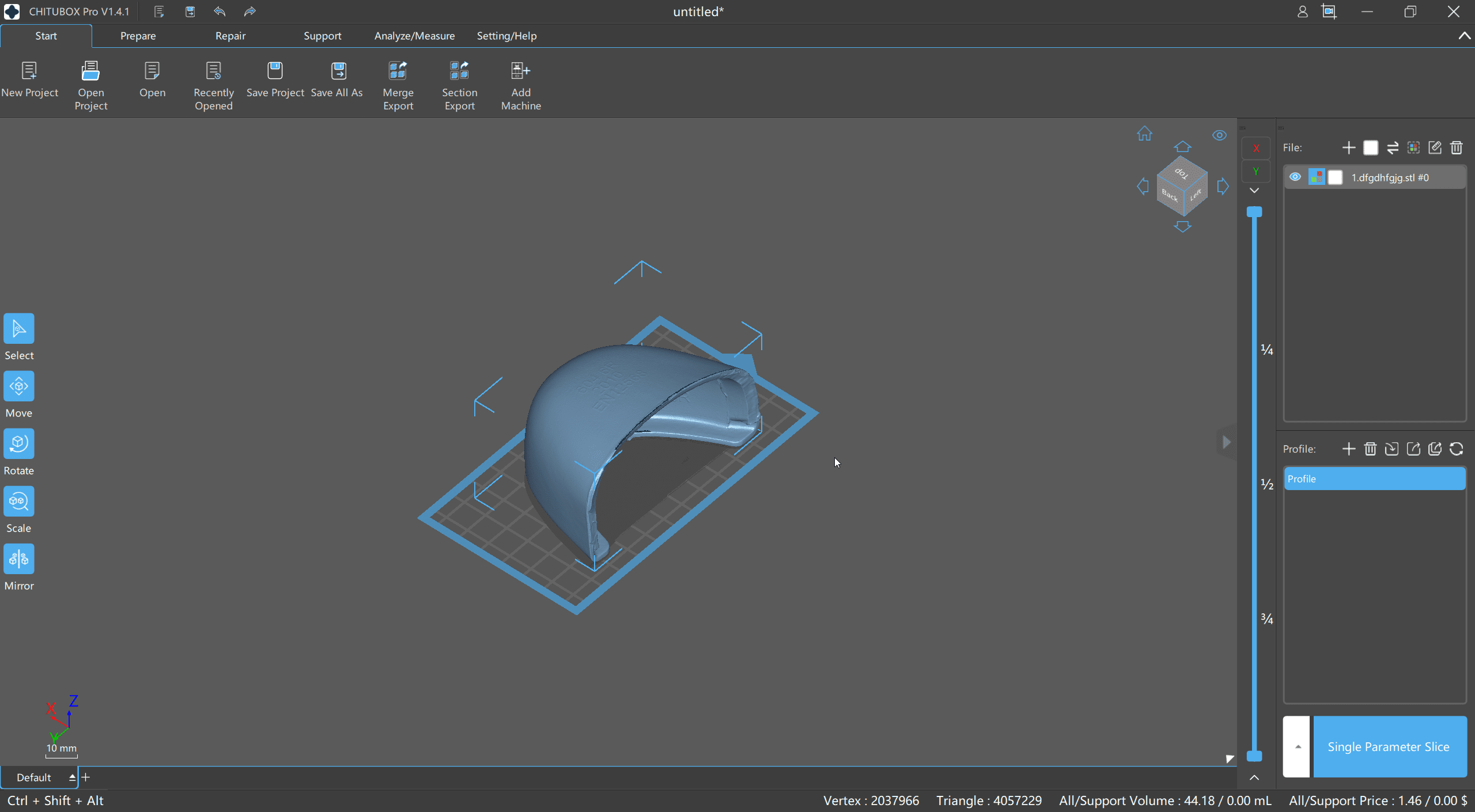Toggle the X axis clipping button

(1255, 149)
